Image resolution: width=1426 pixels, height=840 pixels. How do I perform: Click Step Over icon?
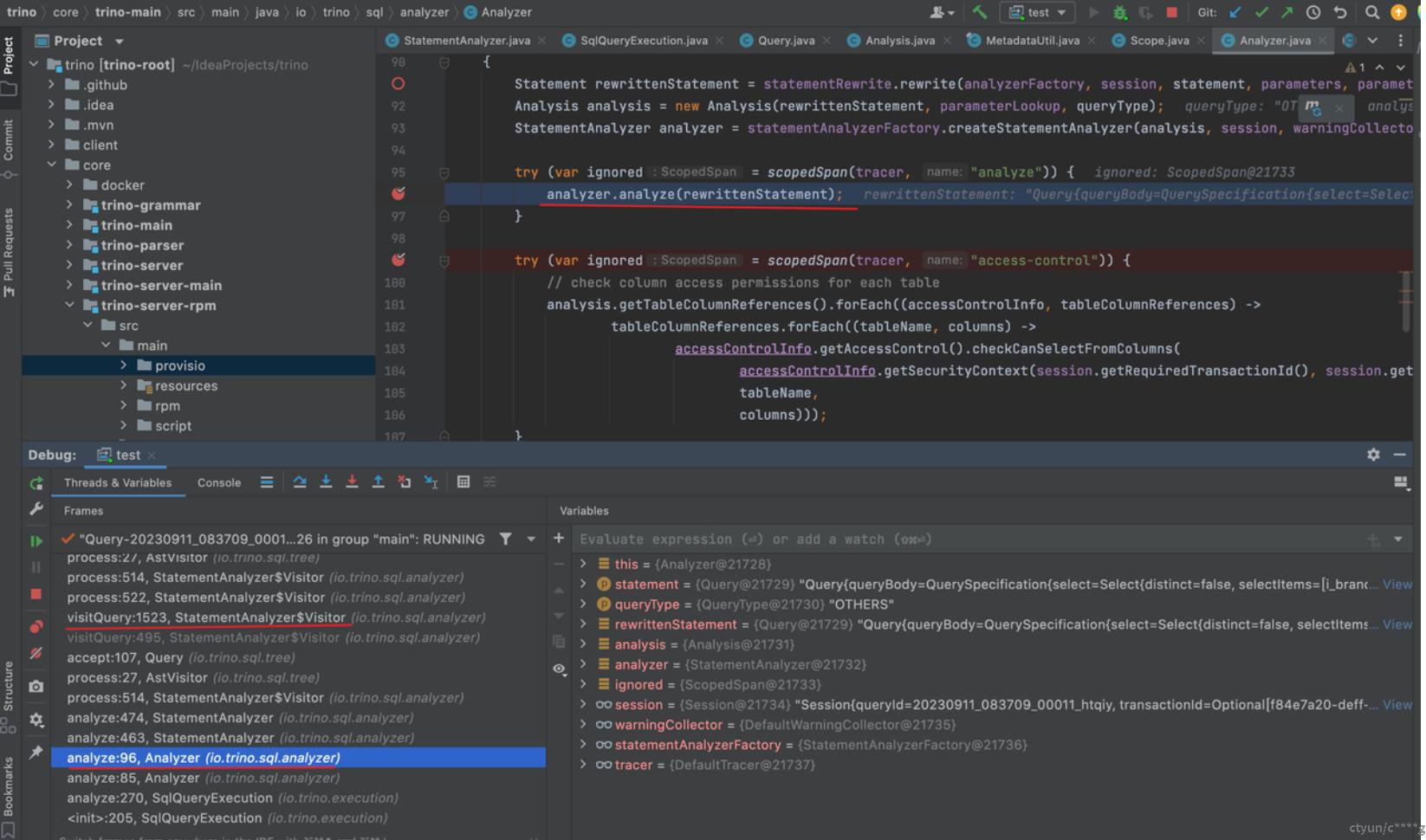pyautogui.click(x=300, y=481)
